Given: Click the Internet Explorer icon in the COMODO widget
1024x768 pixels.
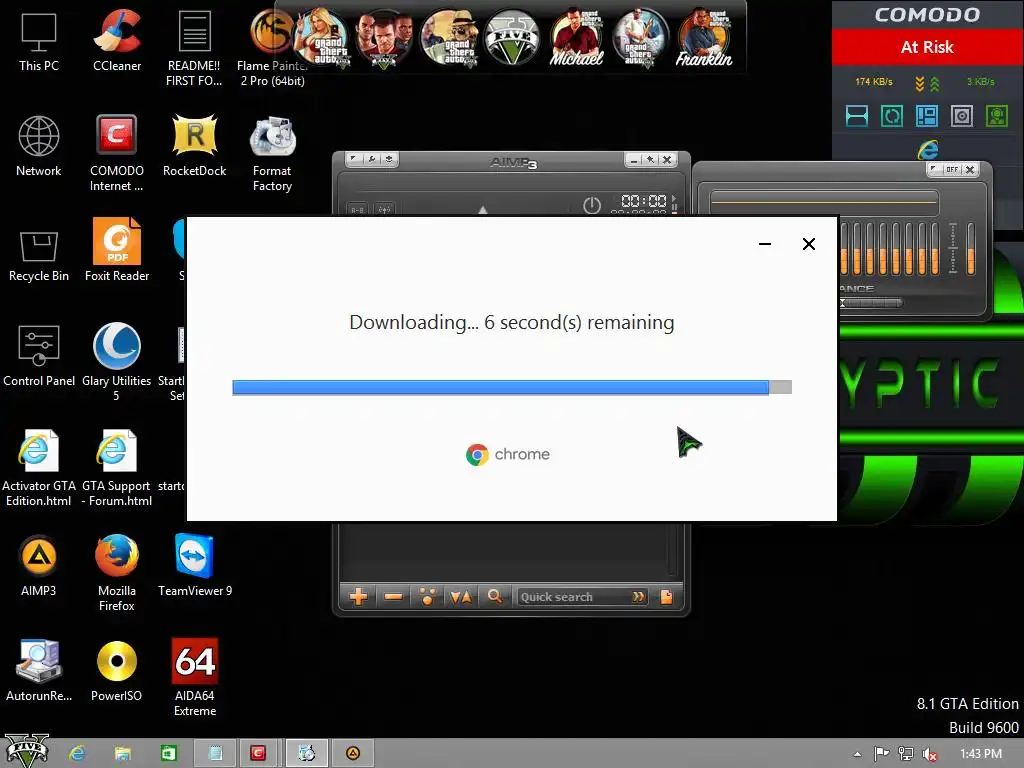Looking at the screenshot, I should tap(928, 150).
